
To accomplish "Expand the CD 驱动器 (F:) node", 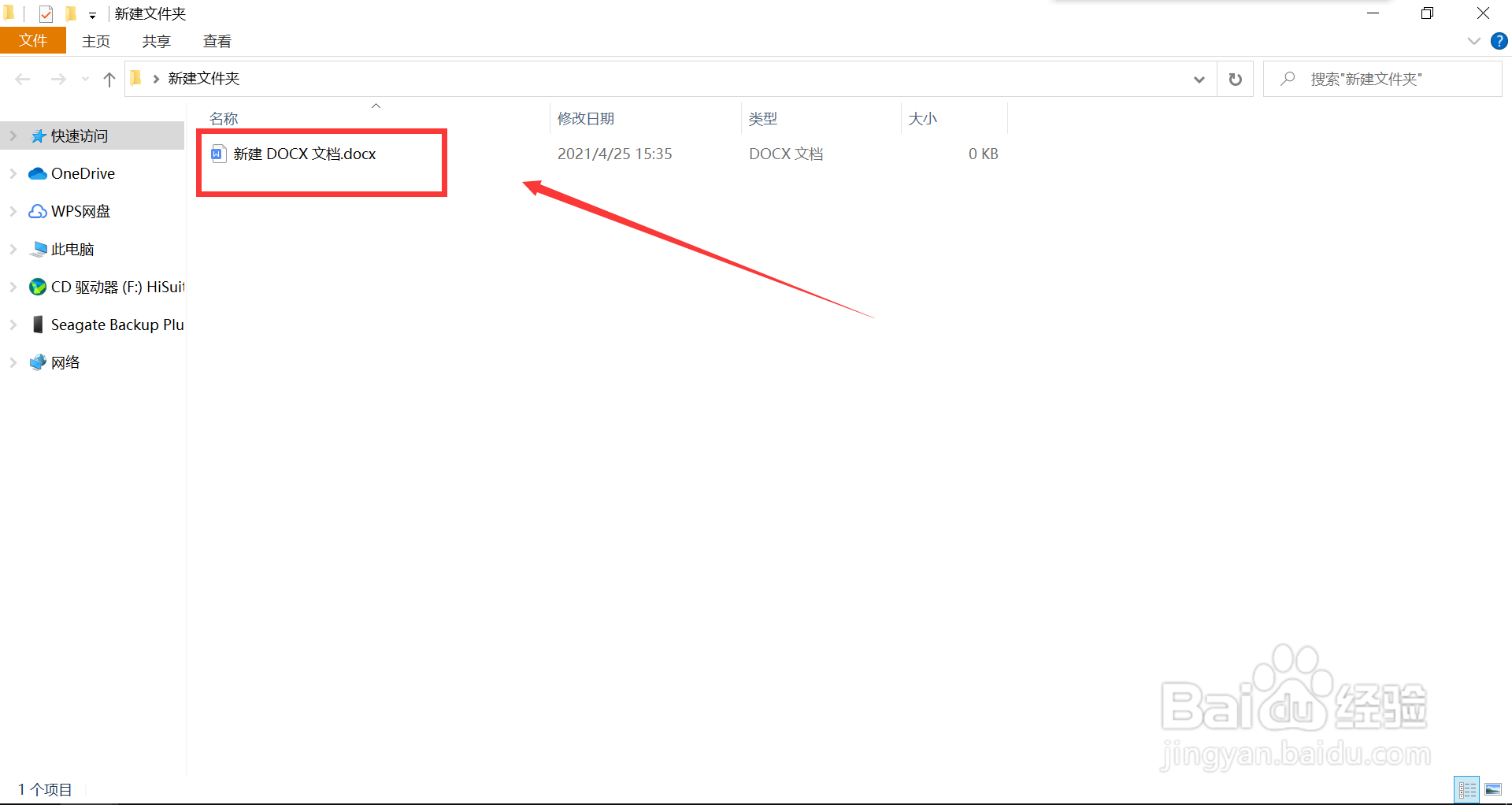I will coord(13,287).
